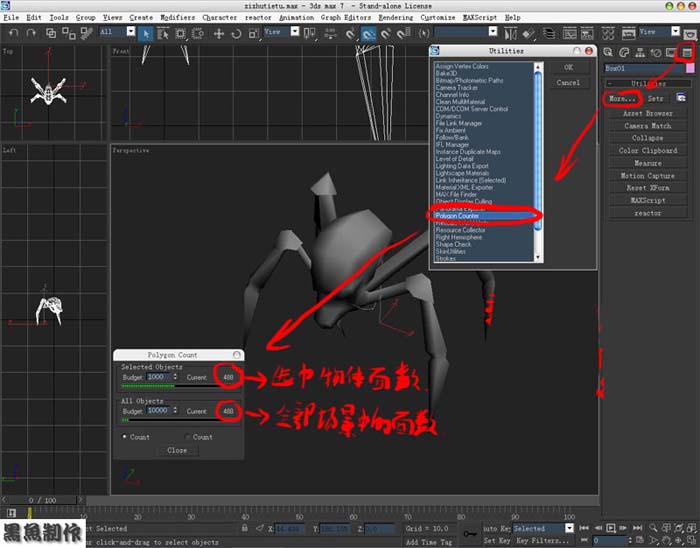Open the Layer Manager icon
This screenshot has height=548, width=700.
tap(549, 33)
